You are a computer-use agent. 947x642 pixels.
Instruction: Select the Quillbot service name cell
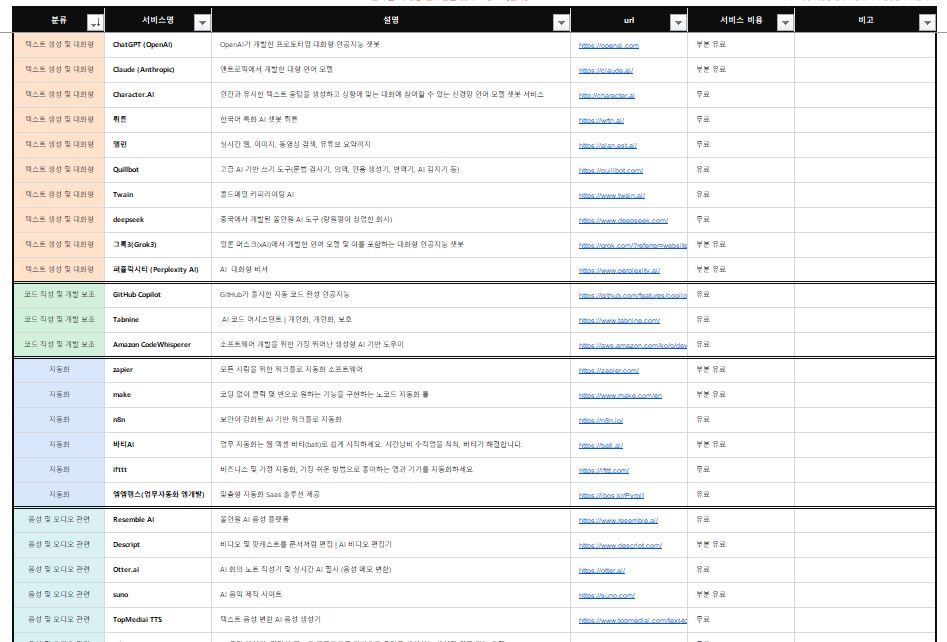158,170
